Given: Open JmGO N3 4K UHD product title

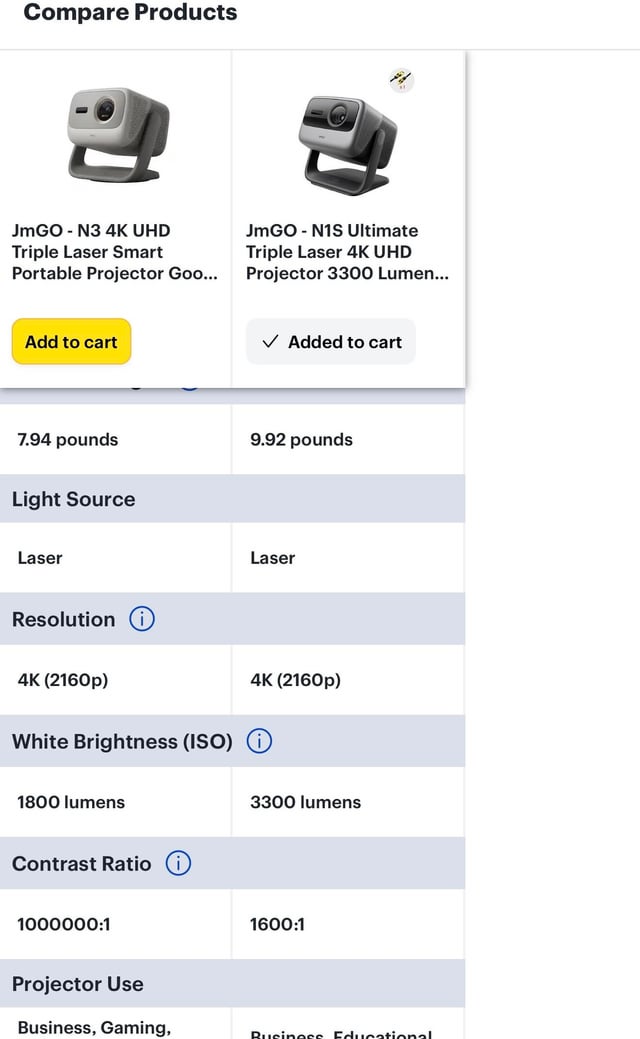Looking at the screenshot, I should (x=115, y=252).
